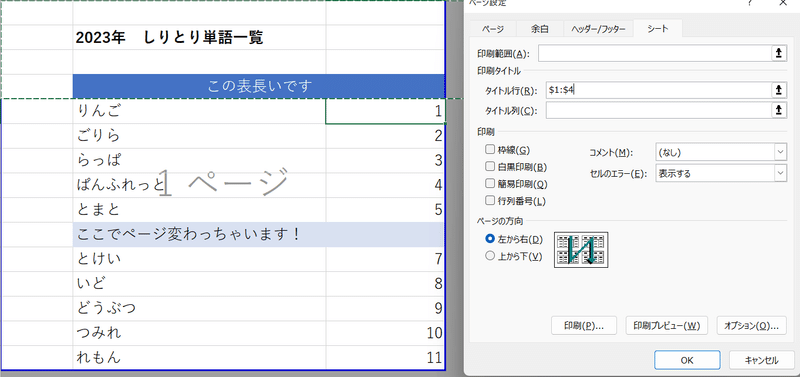Select the cell らっぱ

pyautogui.click(x=199, y=160)
